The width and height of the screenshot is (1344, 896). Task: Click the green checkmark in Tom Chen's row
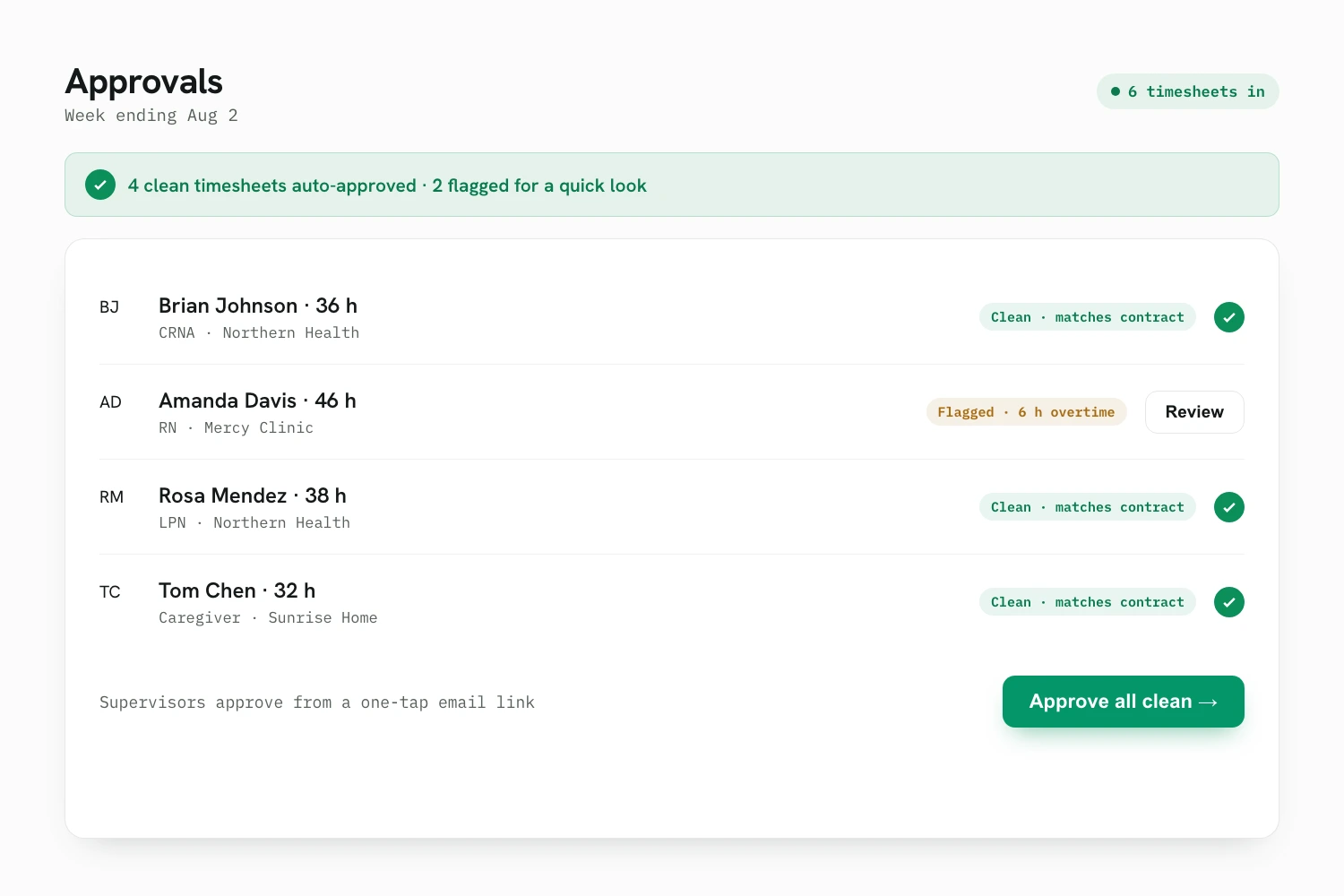click(x=1229, y=602)
